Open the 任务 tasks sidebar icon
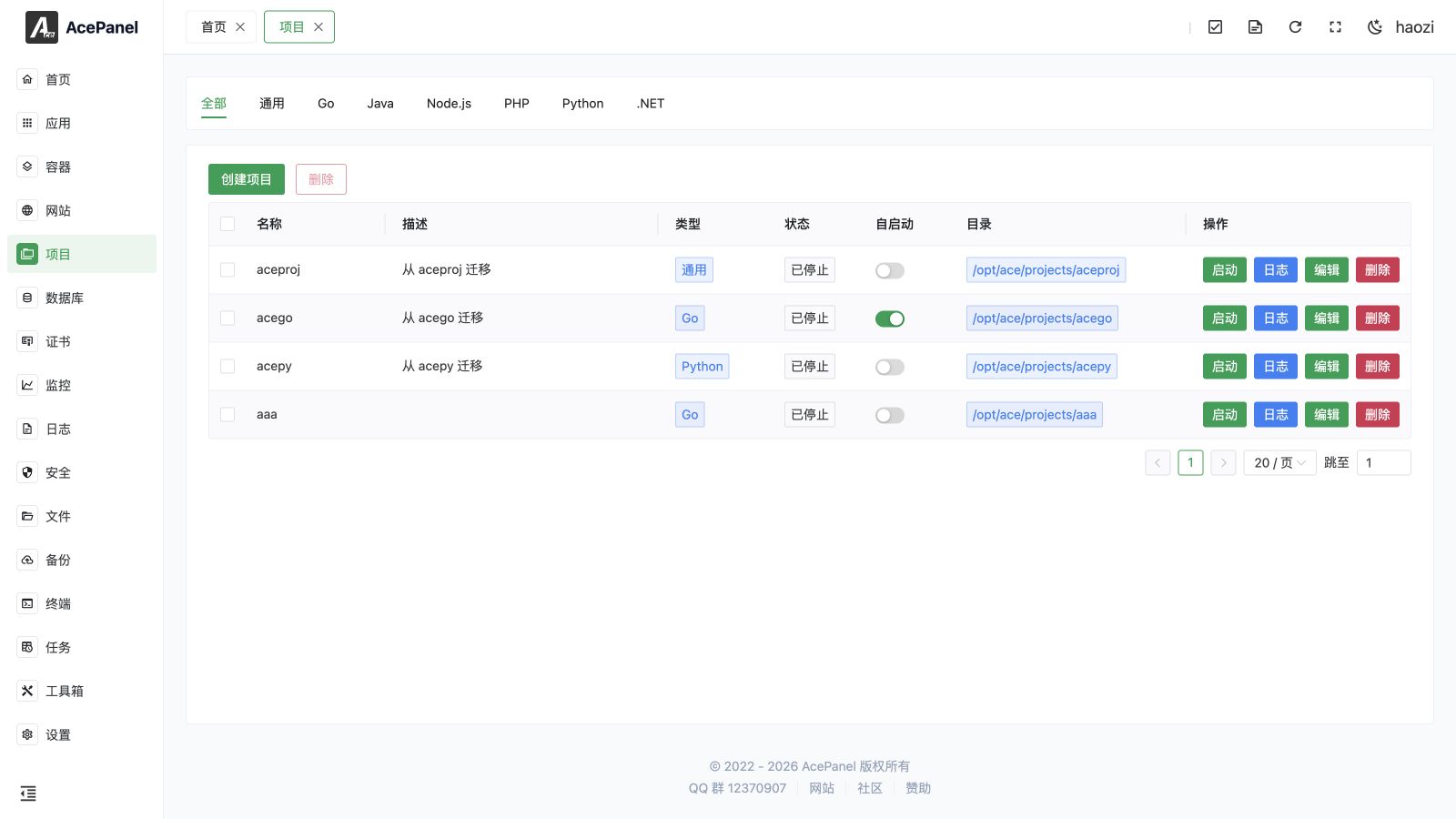 click(27, 647)
